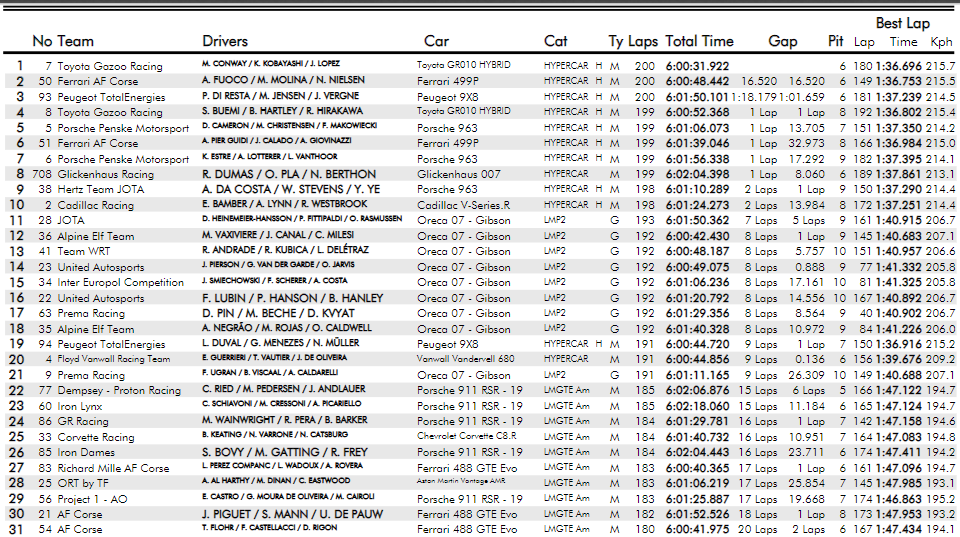960x537 pixels.
Task: Select Team WRT
Action: pyautogui.click(x=84, y=252)
